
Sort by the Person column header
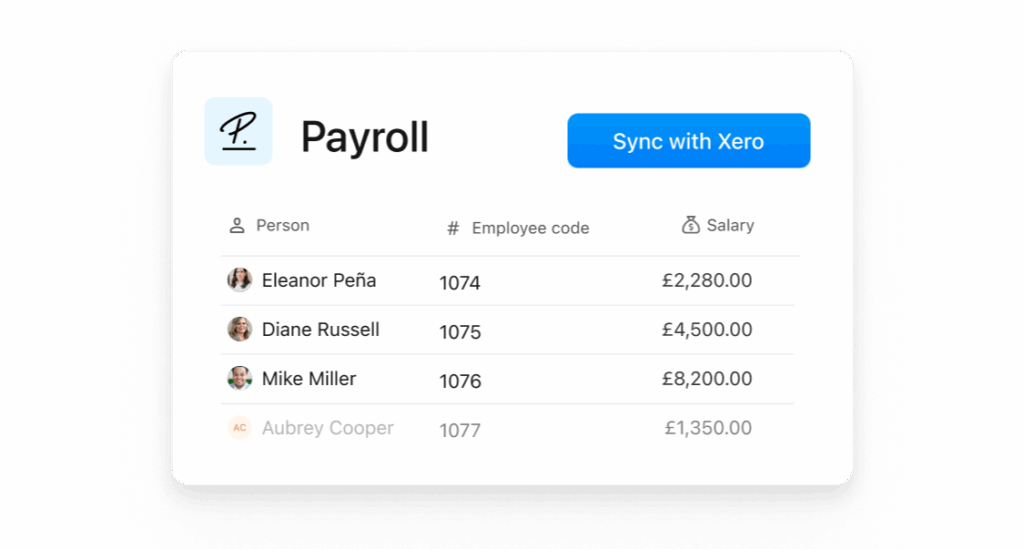click(282, 225)
